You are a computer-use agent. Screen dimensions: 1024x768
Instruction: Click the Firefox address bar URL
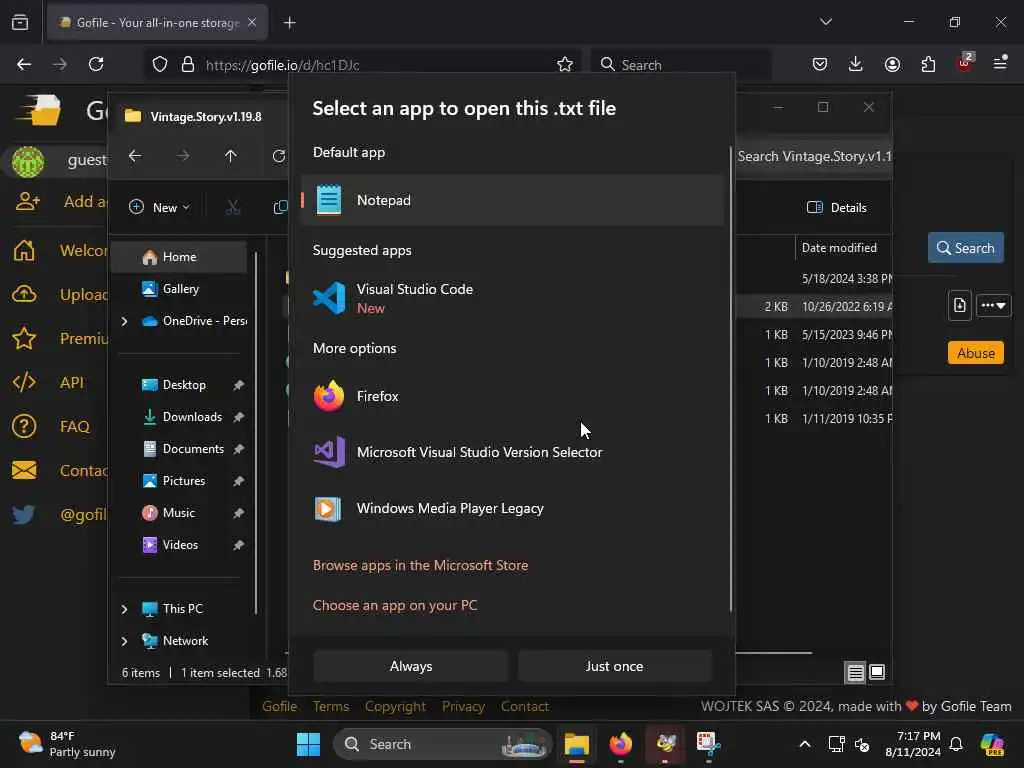(x=283, y=65)
